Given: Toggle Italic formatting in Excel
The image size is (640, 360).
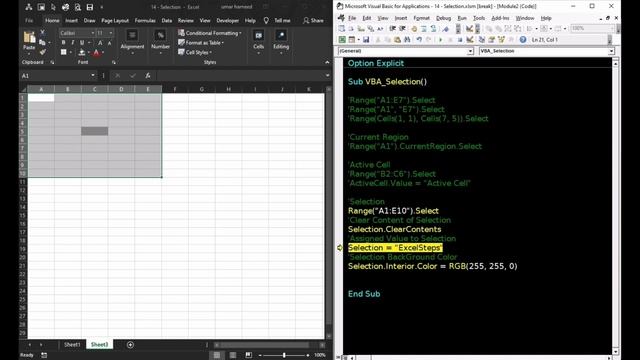Looking at the screenshot, I should pos(73,42).
